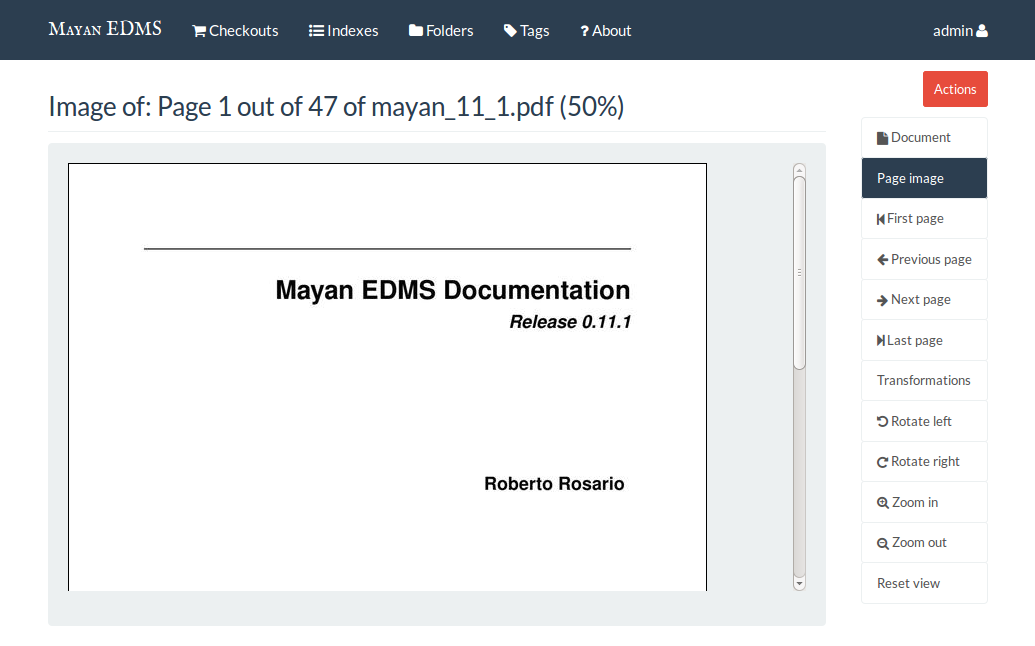Image resolution: width=1035 pixels, height=646 pixels.
Task: Click the Zoom in magnifier icon
Action: pyautogui.click(x=882, y=503)
